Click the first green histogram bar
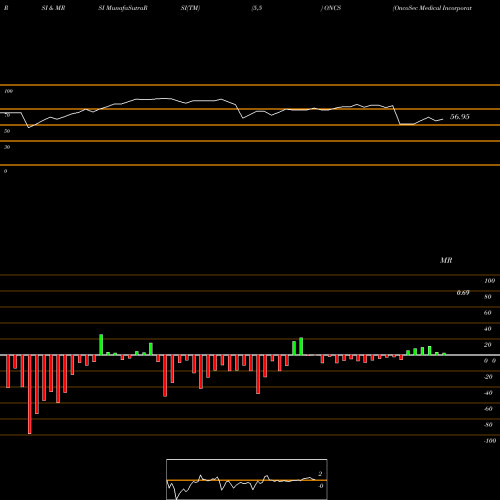 (x=101, y=345)
